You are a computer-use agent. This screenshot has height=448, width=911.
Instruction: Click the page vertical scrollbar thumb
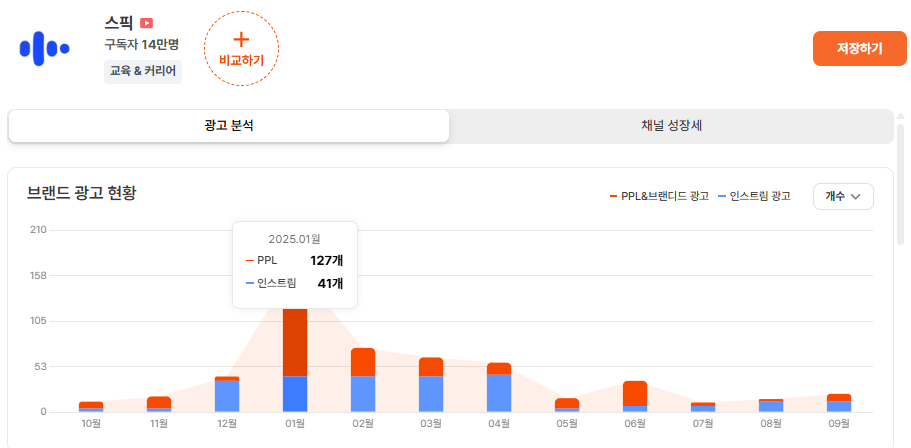tap(901, 184)
